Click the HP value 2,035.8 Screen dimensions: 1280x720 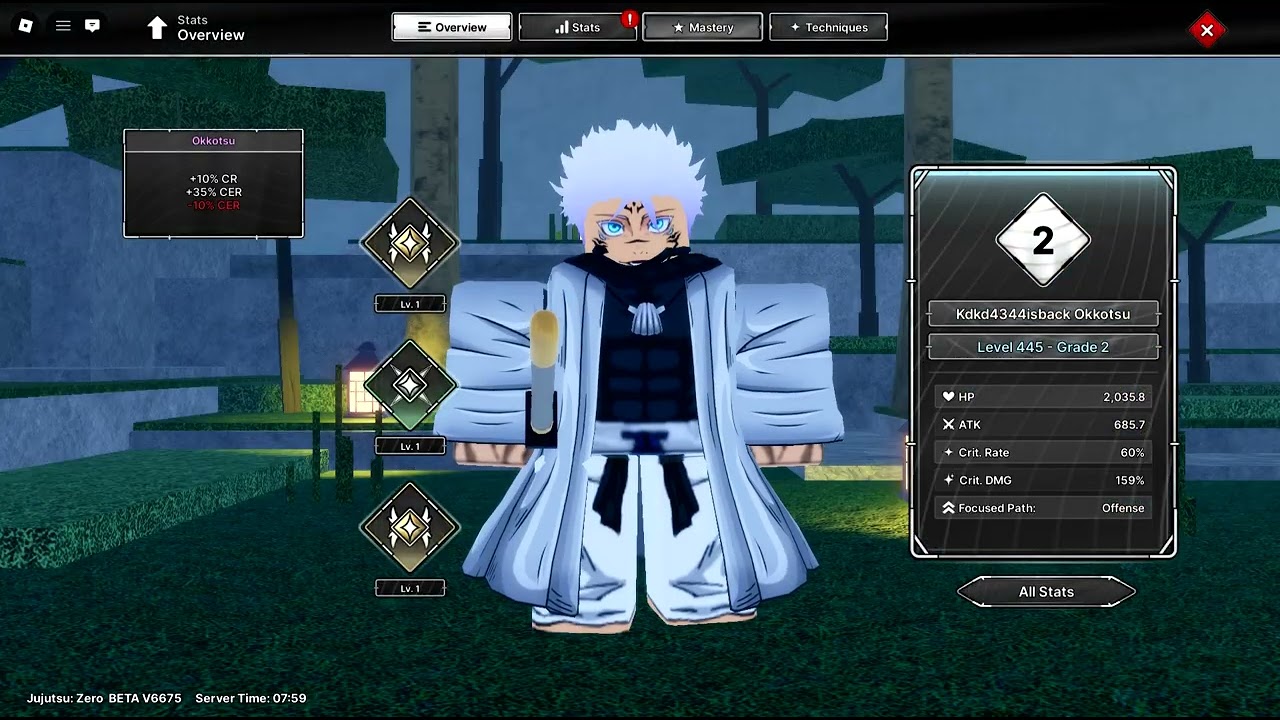coord(1124,397)
